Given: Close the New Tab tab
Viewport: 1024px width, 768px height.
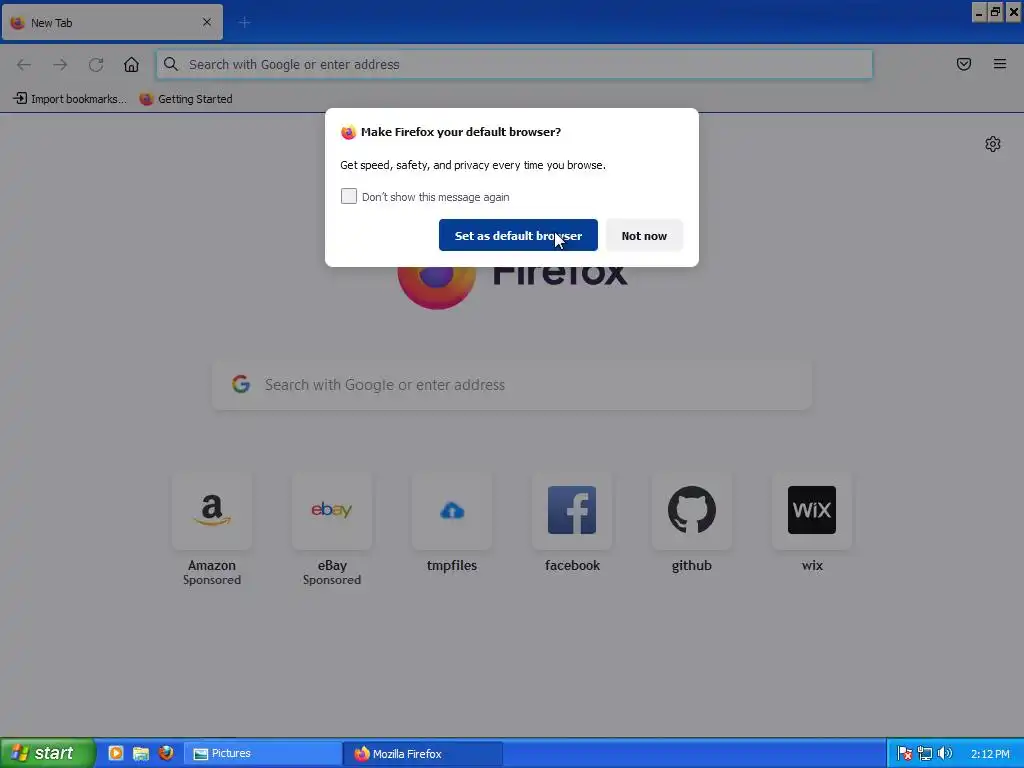Looking at the screenshot, I should tap(207, 22).
